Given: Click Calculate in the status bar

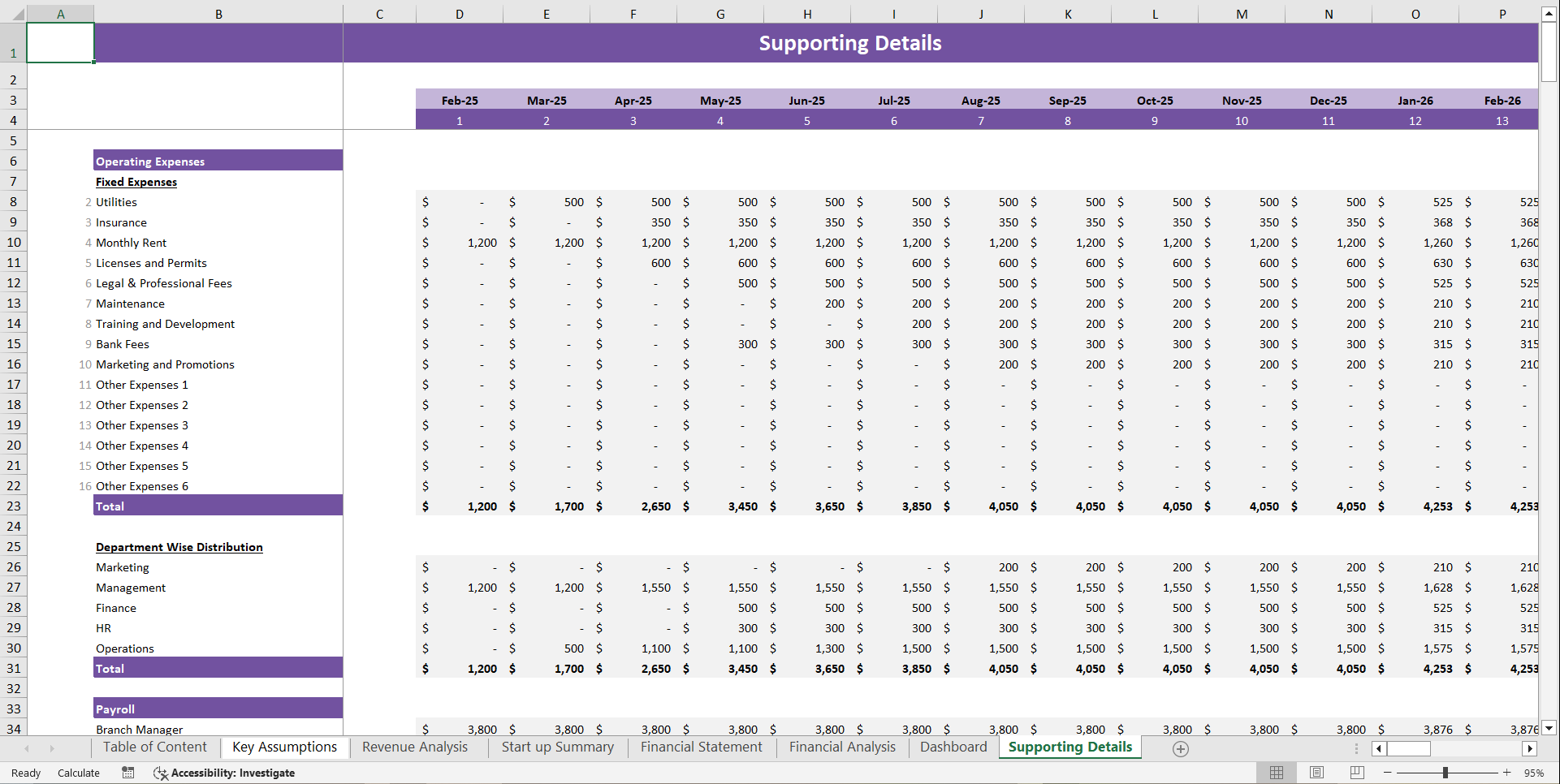Looking at the screenshot, I should click(x=78, y=773).
